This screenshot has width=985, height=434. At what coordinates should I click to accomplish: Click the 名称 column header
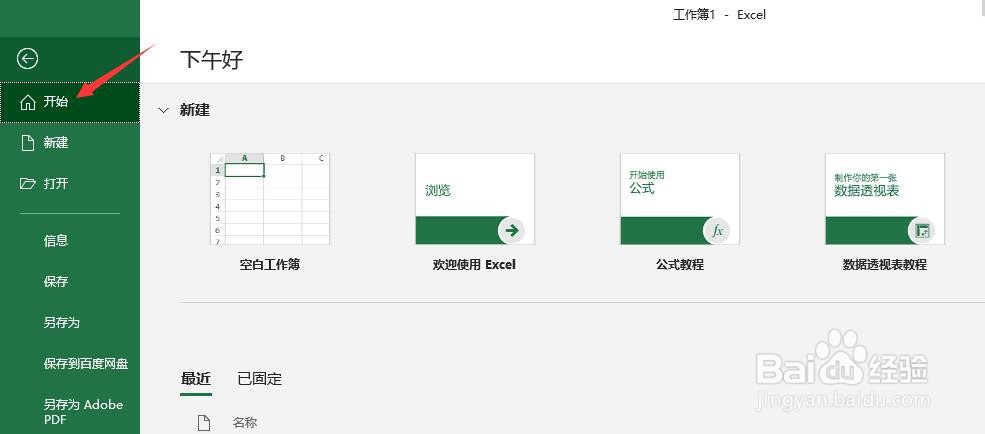245,423
